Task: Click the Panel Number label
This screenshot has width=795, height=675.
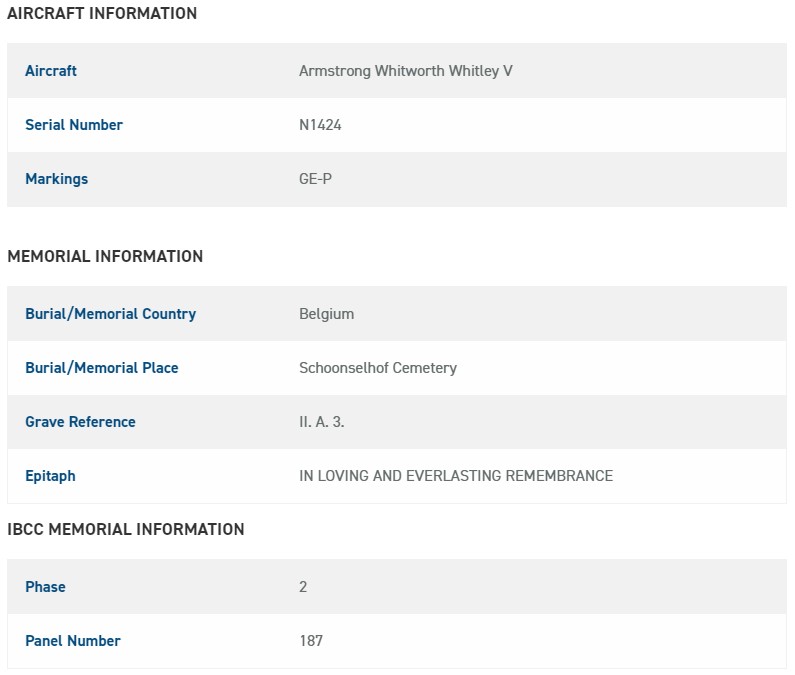Action: [73, 641]
